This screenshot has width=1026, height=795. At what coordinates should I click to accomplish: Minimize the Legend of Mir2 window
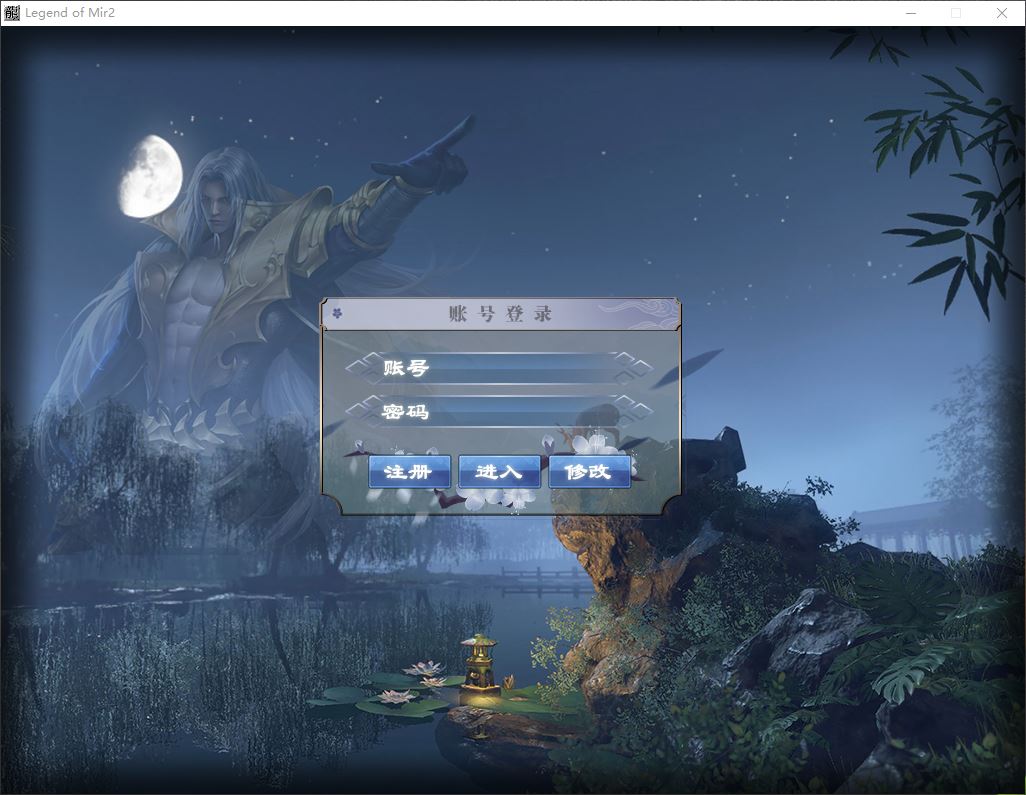point(911,13)
